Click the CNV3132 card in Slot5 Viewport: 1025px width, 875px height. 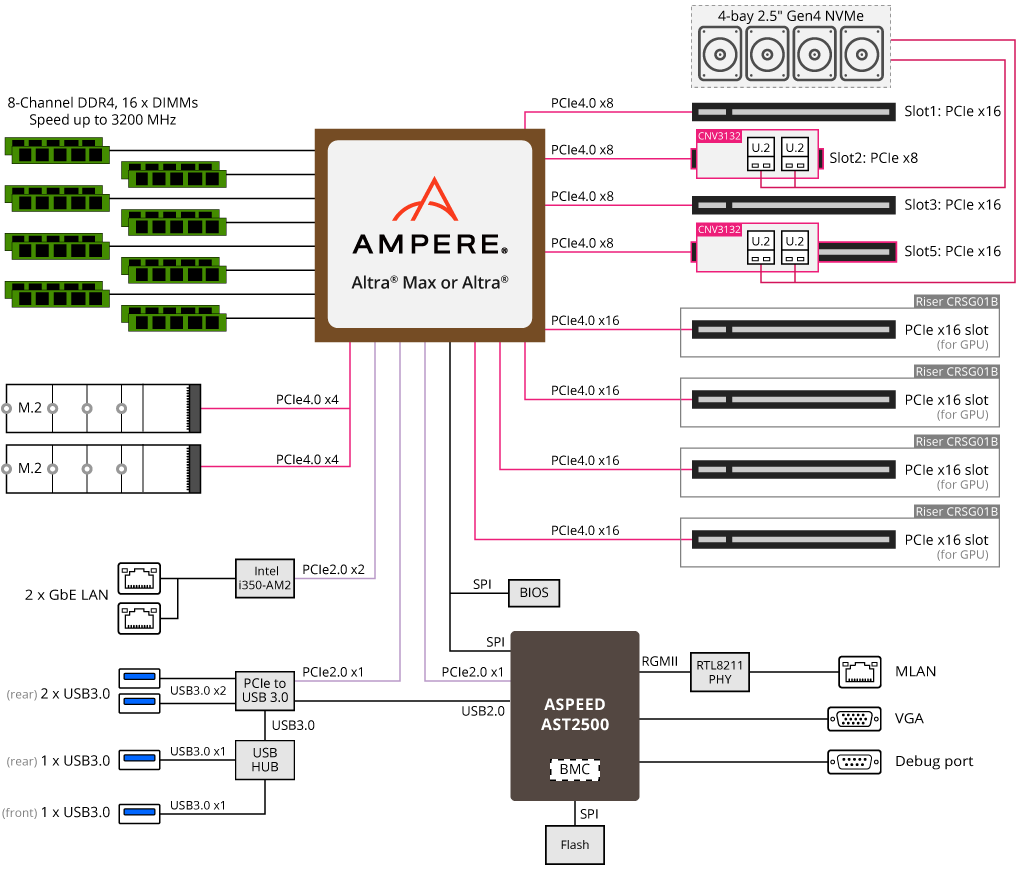point(757,248)
